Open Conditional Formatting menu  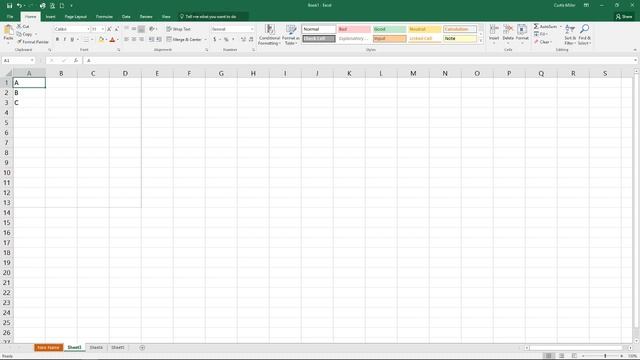click(269, 35)
